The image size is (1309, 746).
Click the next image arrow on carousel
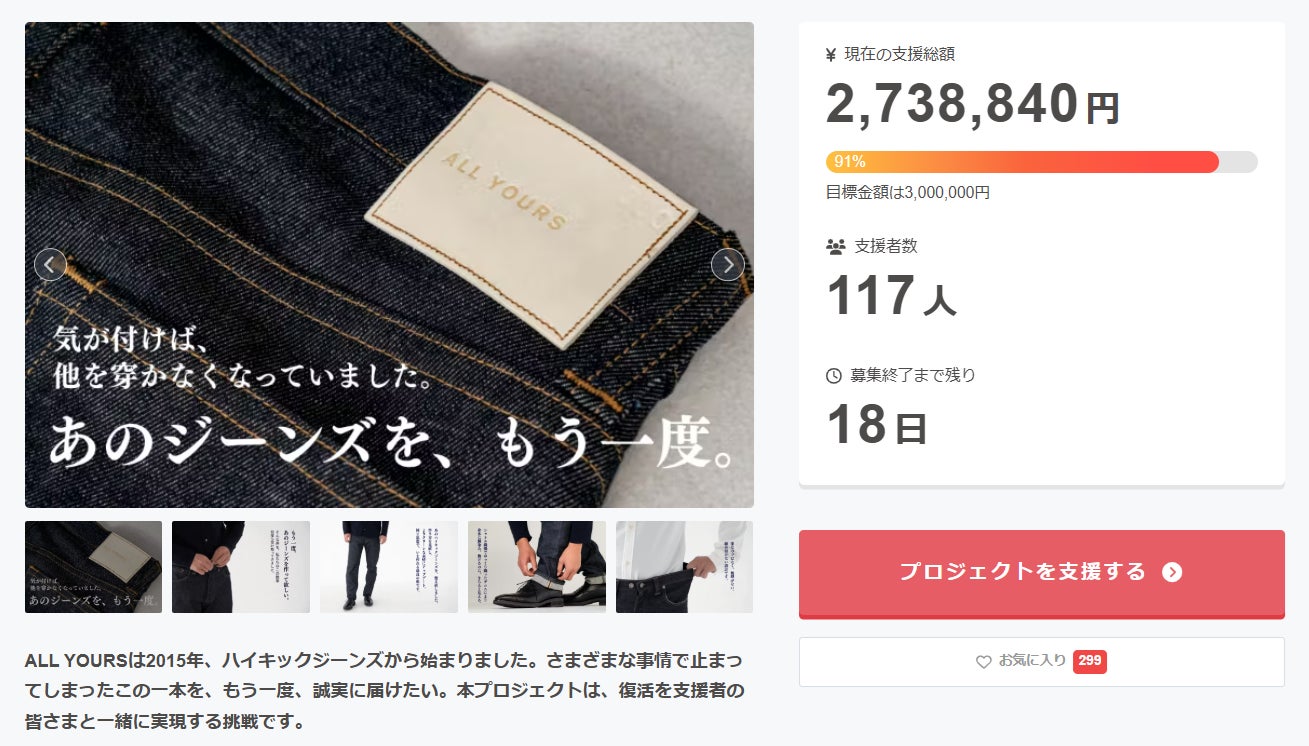click(x=727, y=265)
